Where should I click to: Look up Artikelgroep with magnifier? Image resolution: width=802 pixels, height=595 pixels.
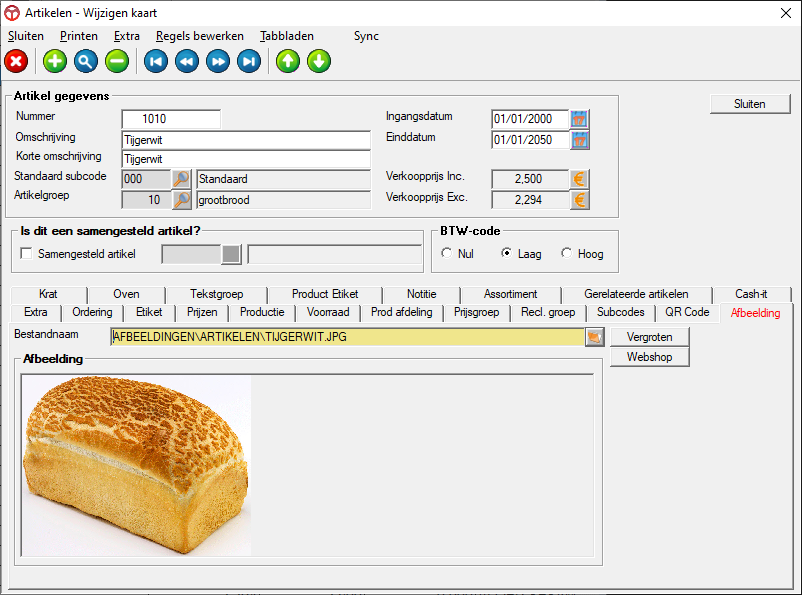(182, 200)
